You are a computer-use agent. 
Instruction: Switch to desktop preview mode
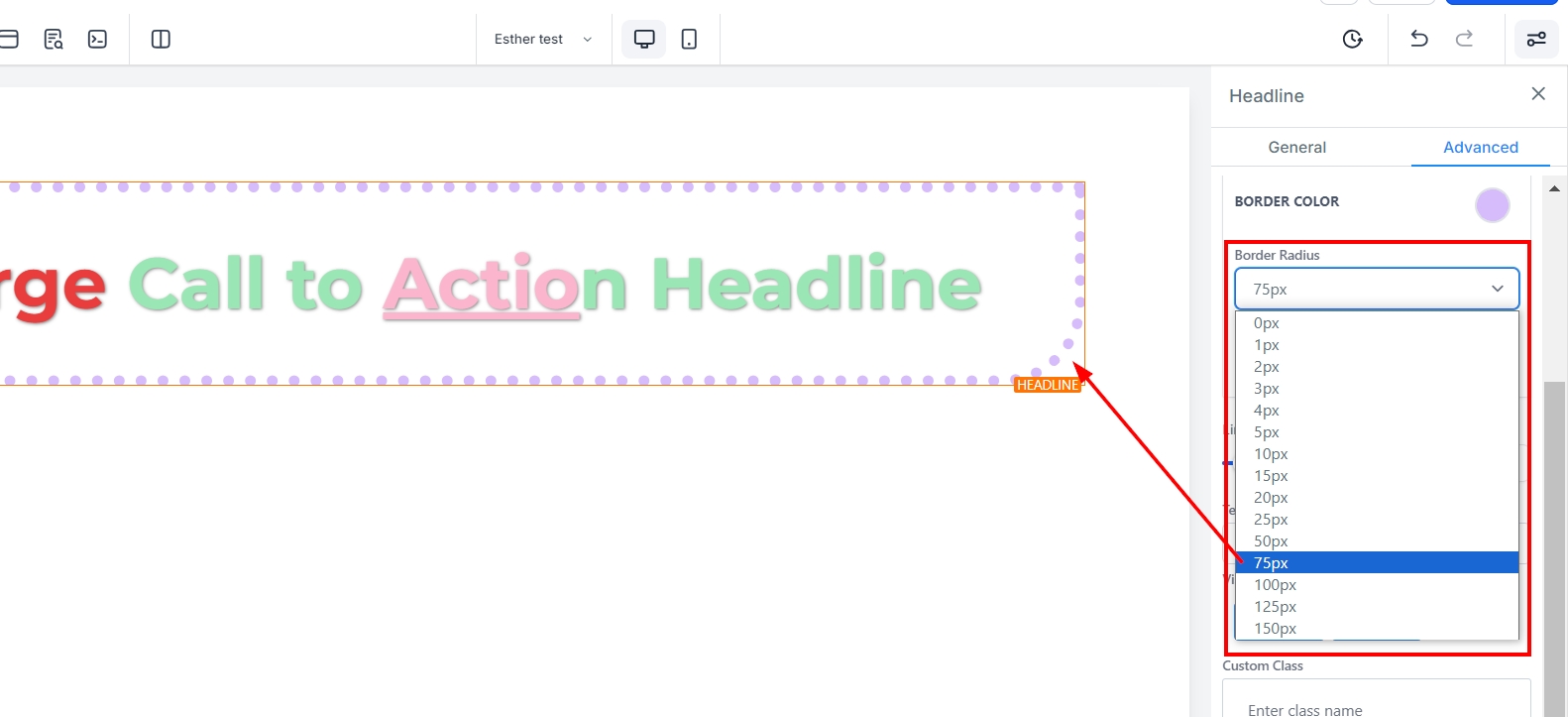(644, 39)
